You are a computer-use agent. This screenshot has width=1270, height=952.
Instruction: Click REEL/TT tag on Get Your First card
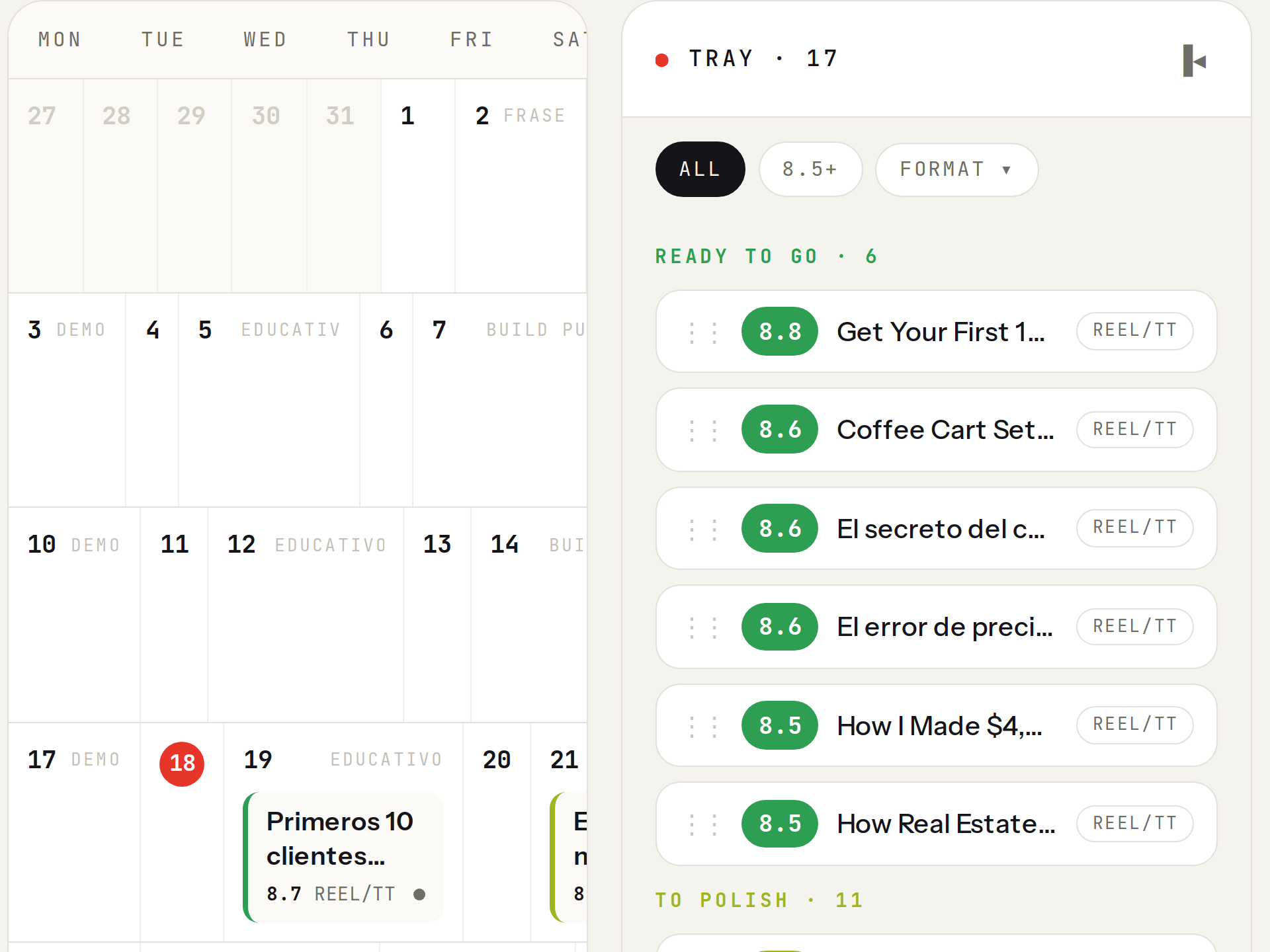click(1134, 331)
